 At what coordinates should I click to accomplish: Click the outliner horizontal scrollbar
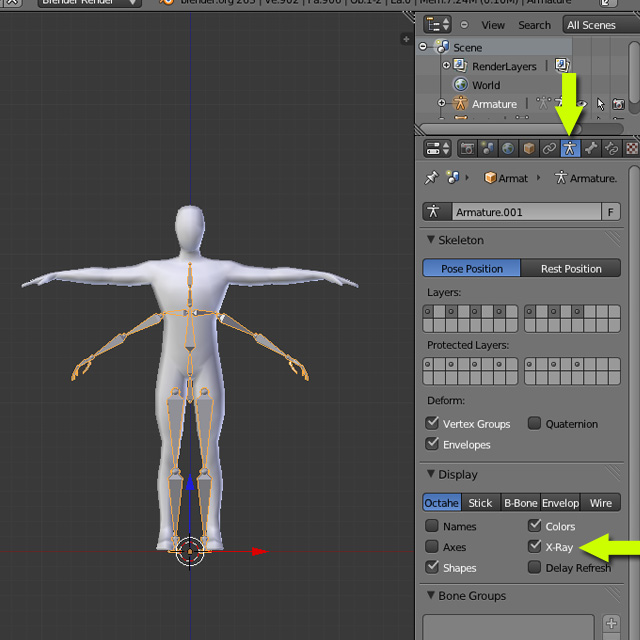(x=500, y=129)
